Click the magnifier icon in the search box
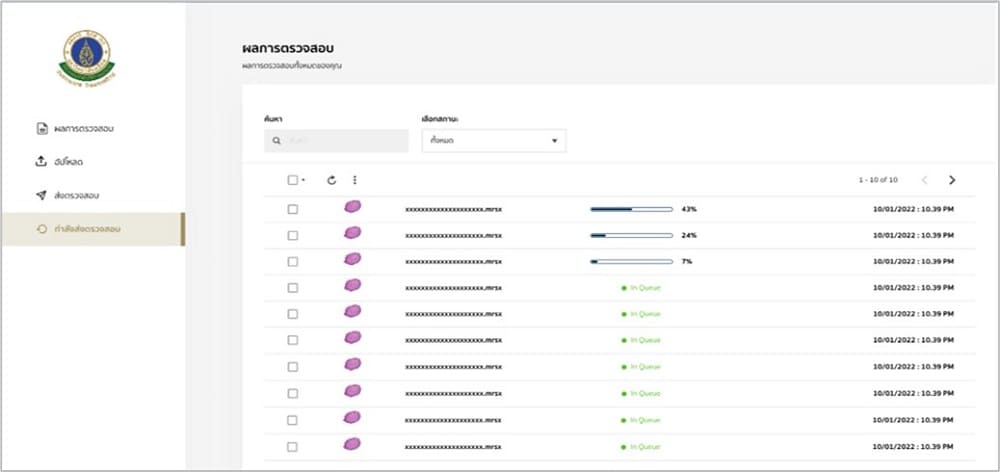The image size is (1000, 472). 277,141
